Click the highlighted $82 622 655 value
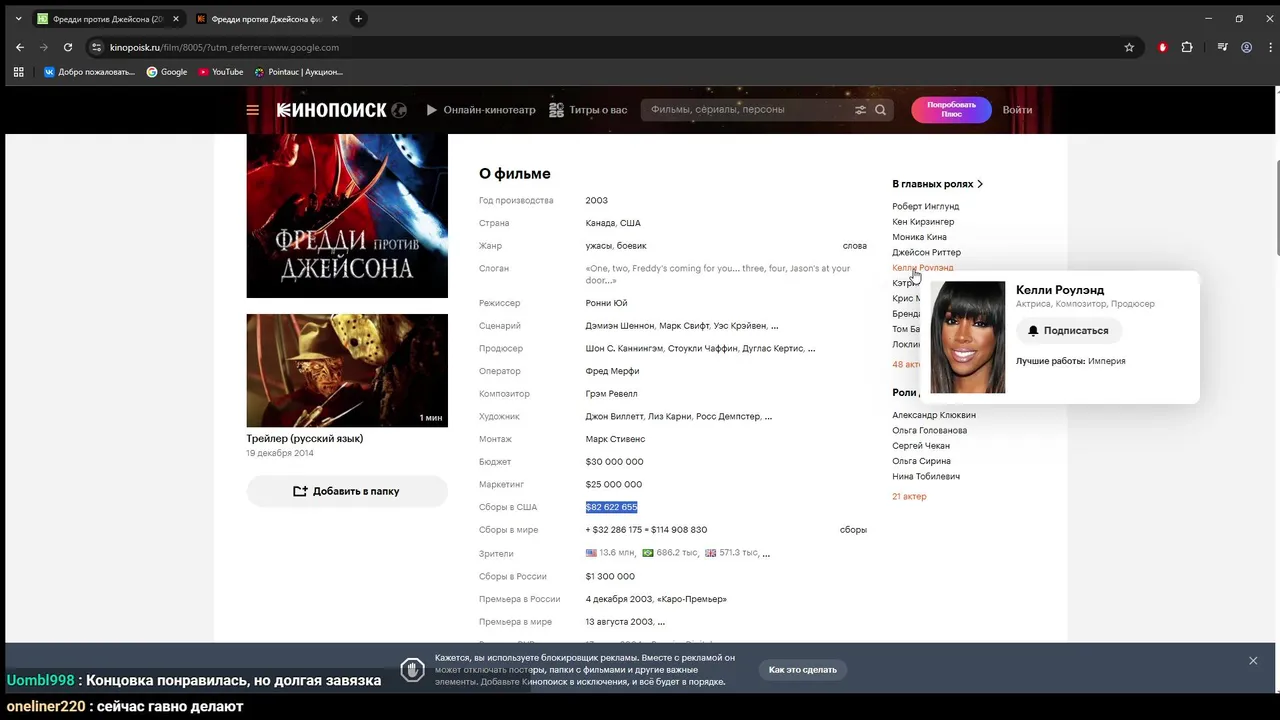This screenshot has height=720, width=1280. click(611, 507)
